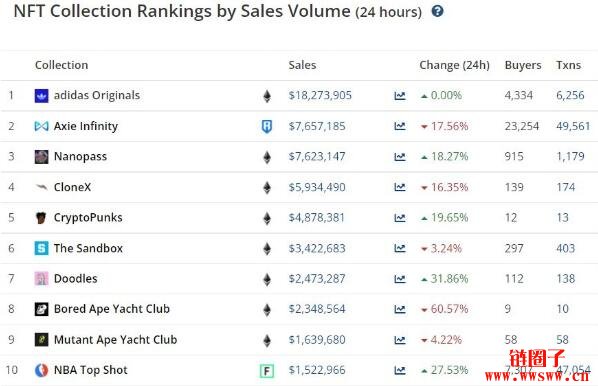Sort by the Txns column header
The width and height of the screenshot is (598, 386).
tap(568, 65)
